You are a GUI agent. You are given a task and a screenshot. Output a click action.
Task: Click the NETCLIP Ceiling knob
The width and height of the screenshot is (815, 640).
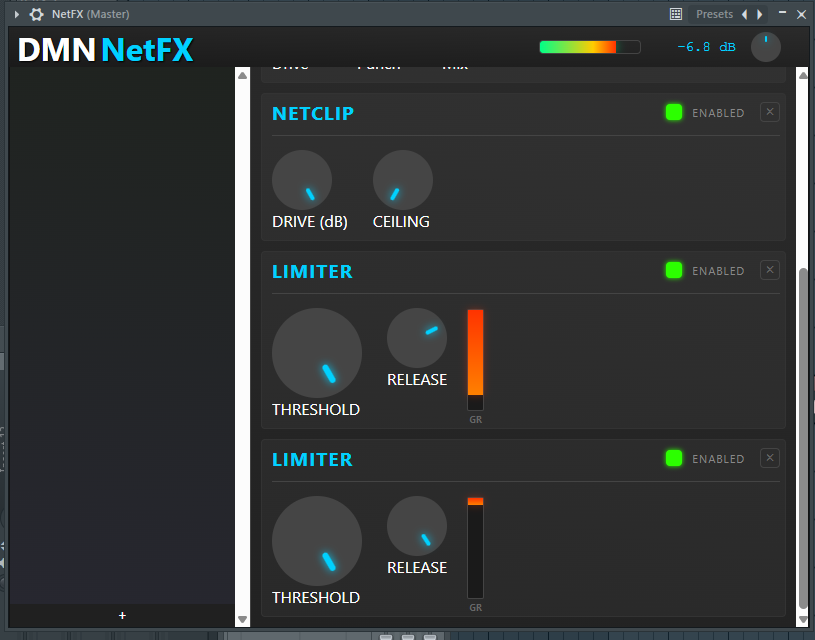pyautogui.click(x=403, y=180)
